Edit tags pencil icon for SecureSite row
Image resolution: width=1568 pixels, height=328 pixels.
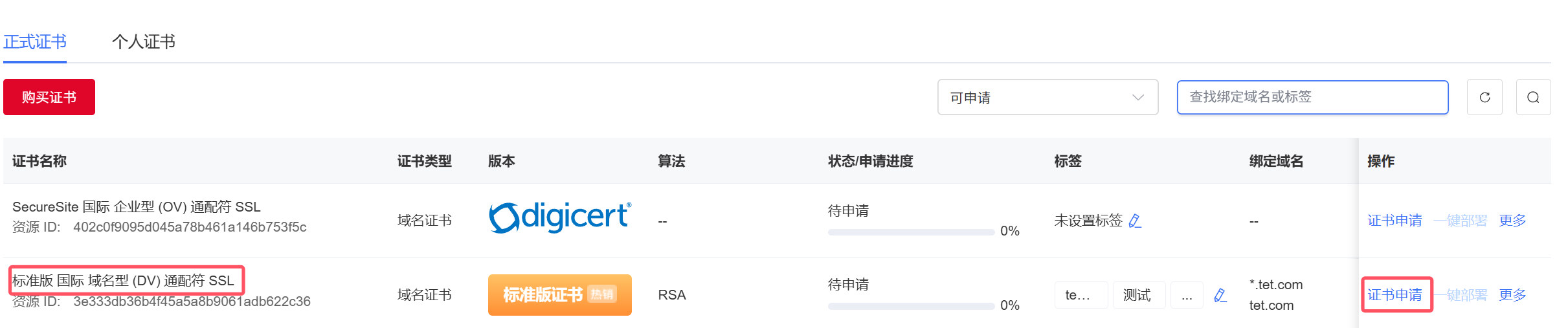tap(1135, 221)
